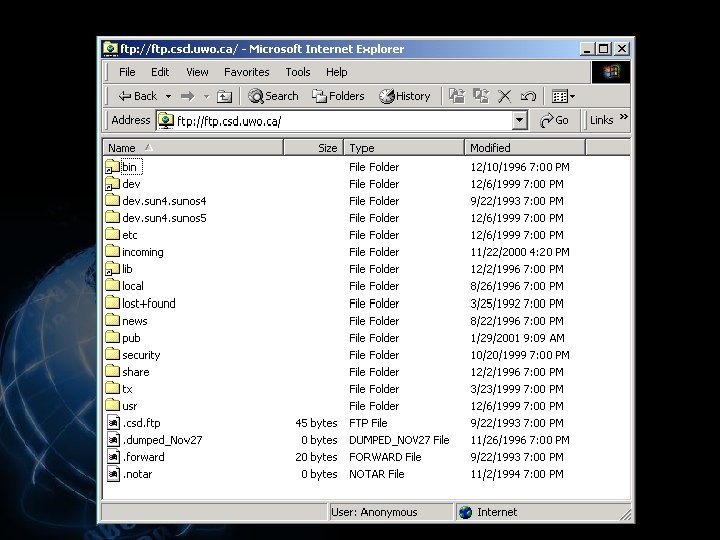Select the lost+found folder icon
This screenshot has width=720, height=540.
[x=112, y=303]
